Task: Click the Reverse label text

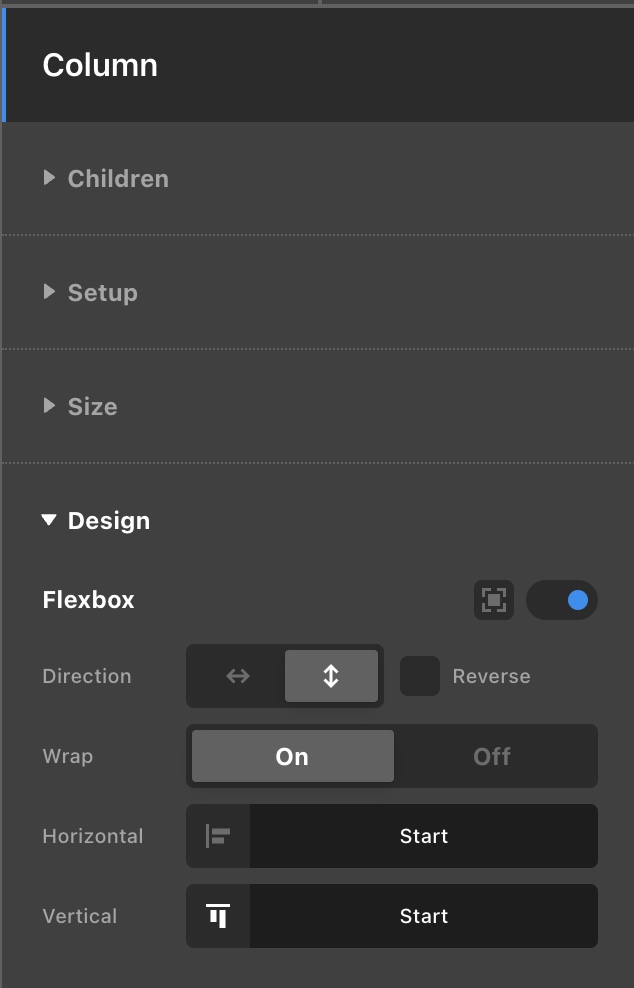Action: point(492,676)
